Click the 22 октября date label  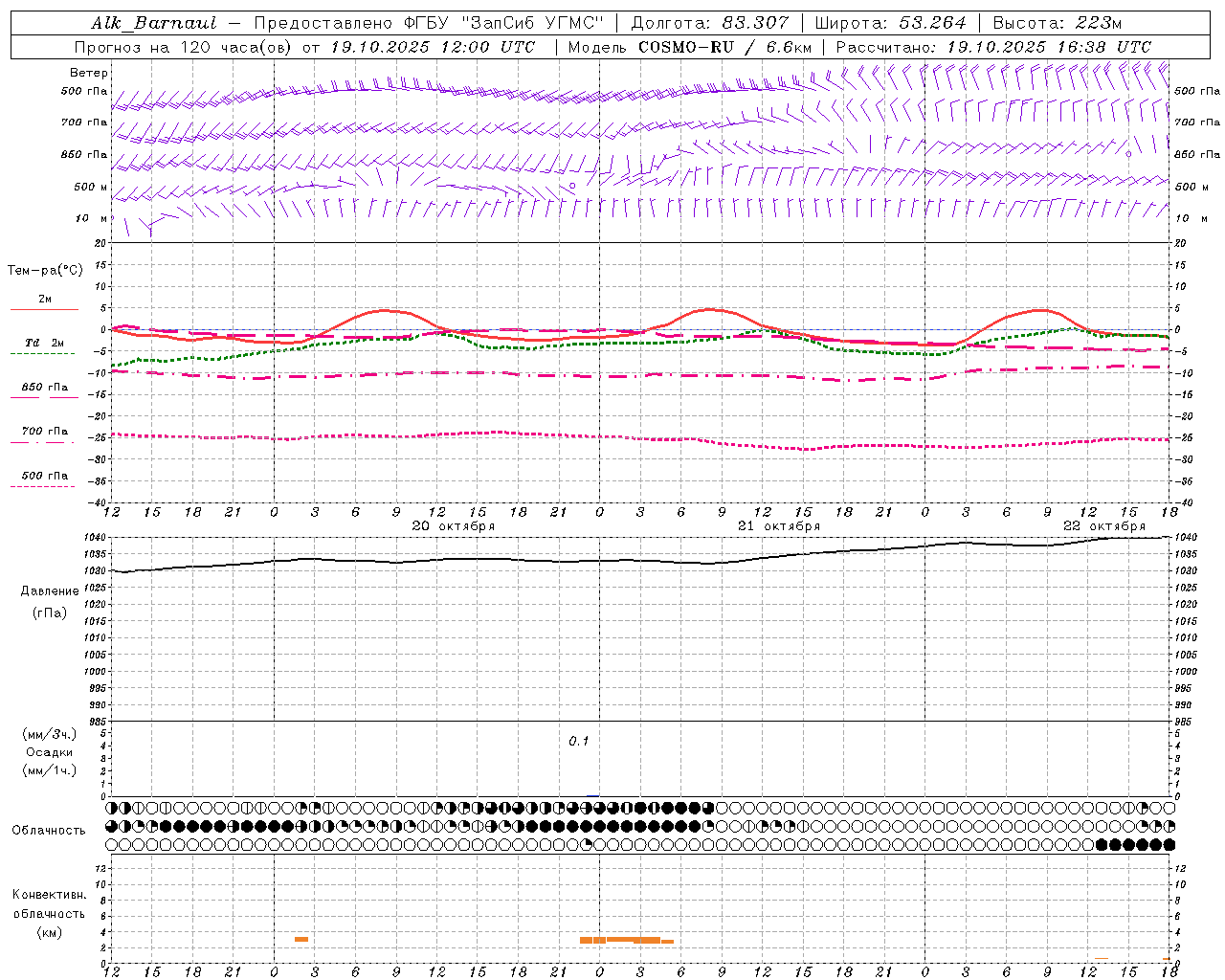pyautogui.click(x=1103, y=525)
